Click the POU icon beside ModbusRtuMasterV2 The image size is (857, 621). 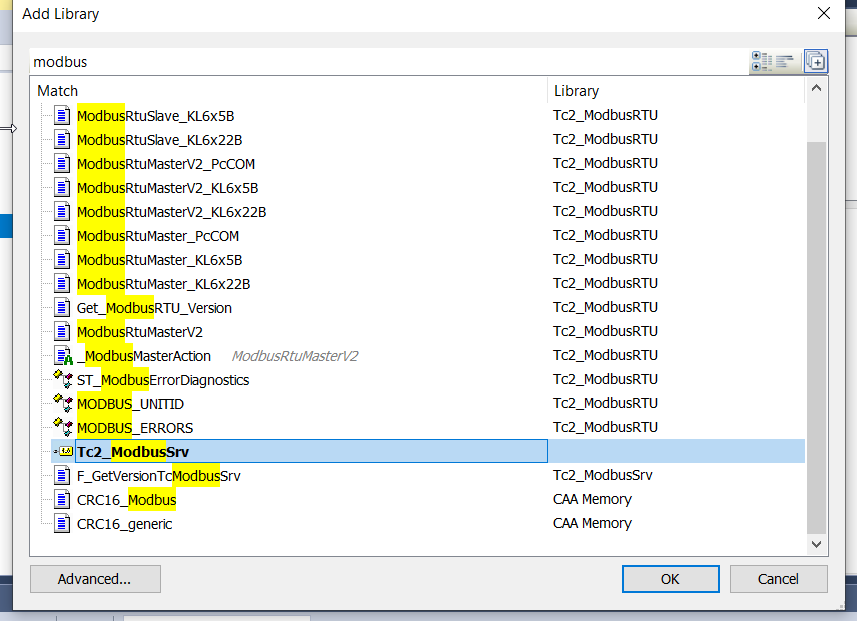tap(62, 332)
